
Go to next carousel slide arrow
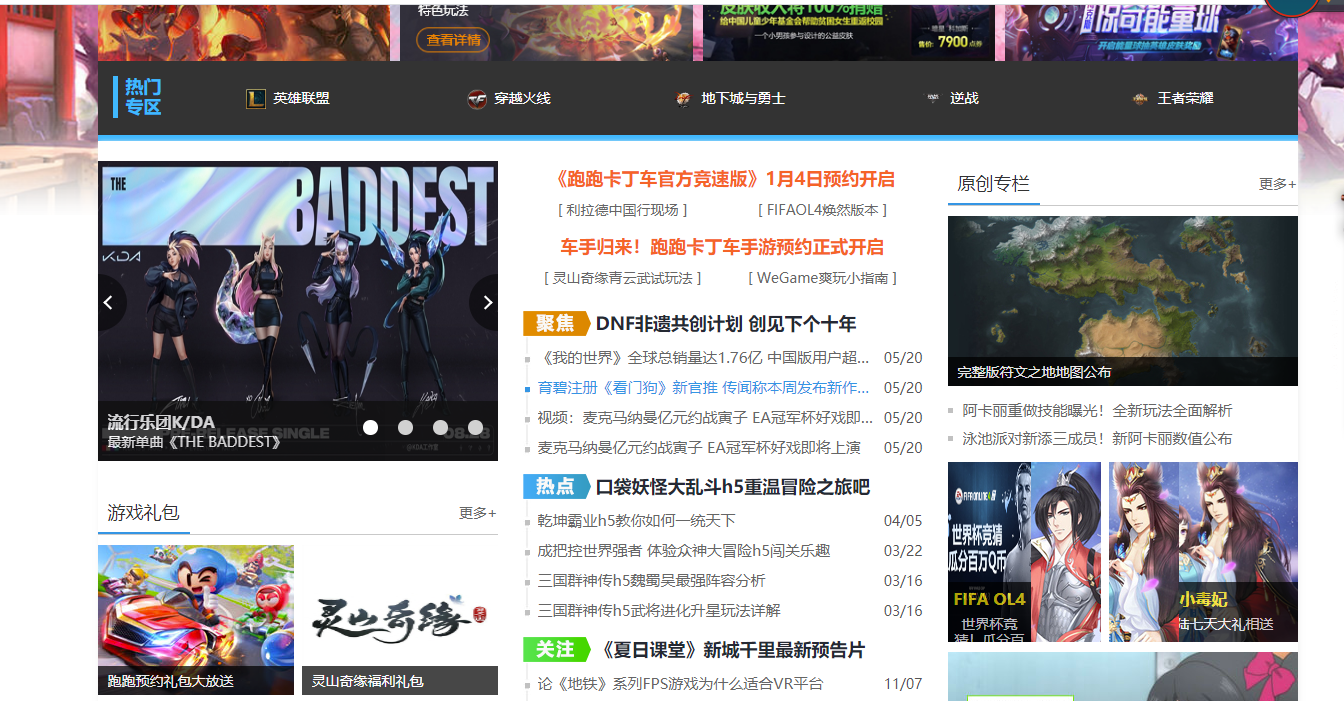pos(486,302)
